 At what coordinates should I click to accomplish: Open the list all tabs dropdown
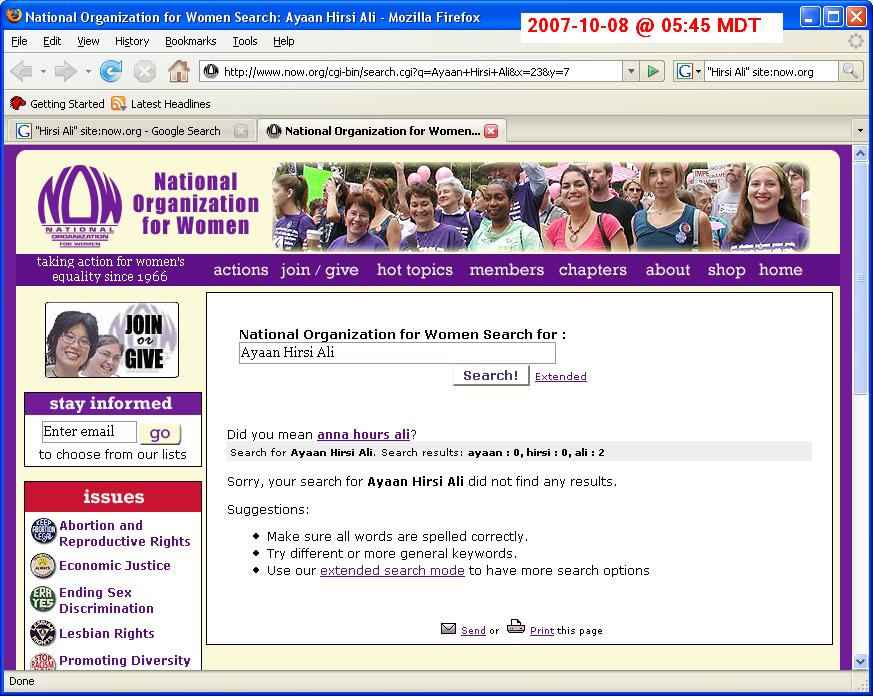click(x=860, y=131)
